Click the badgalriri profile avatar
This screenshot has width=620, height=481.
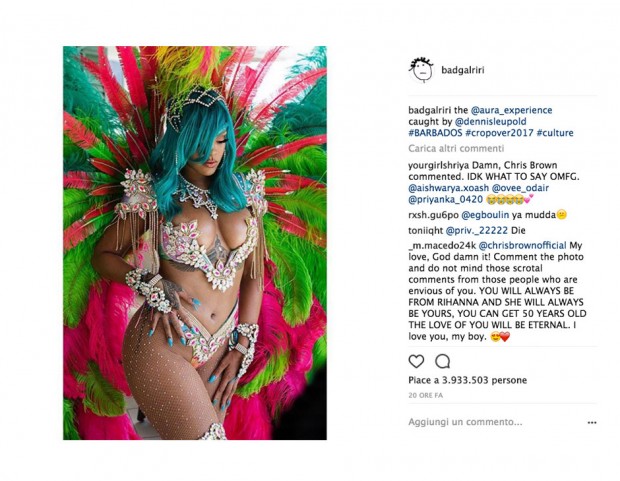point(421,70)
